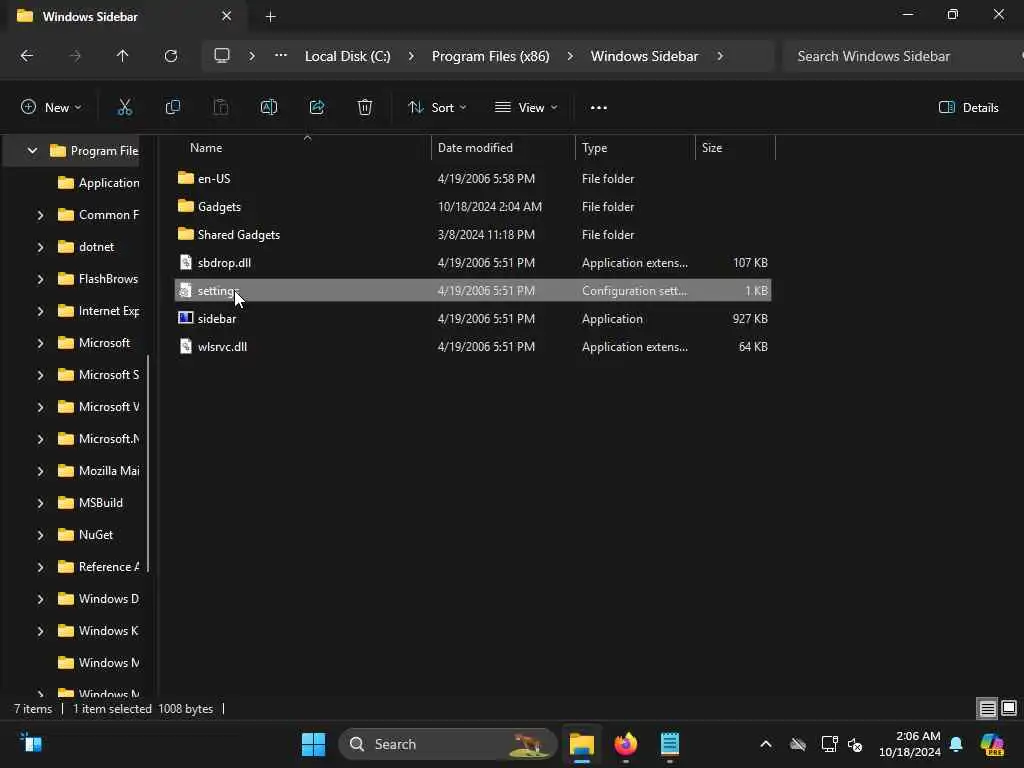Click the Copy icon in toolbar

(172, 107)
